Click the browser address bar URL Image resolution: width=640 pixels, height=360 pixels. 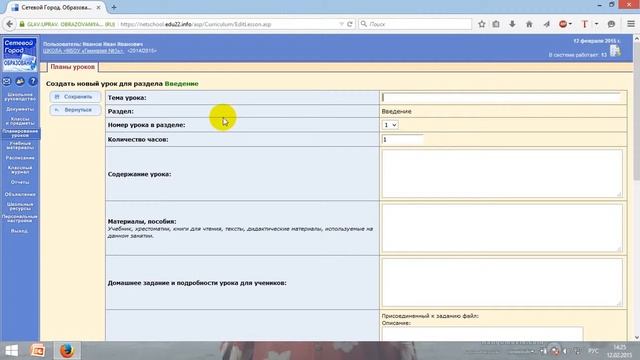point(196,24)
